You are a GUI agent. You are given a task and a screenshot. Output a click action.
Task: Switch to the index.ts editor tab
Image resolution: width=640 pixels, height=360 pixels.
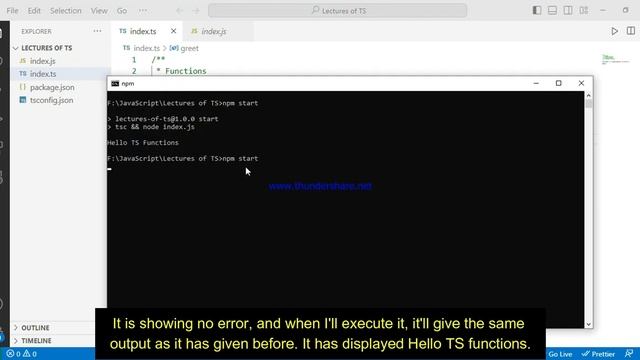[143, 31]
